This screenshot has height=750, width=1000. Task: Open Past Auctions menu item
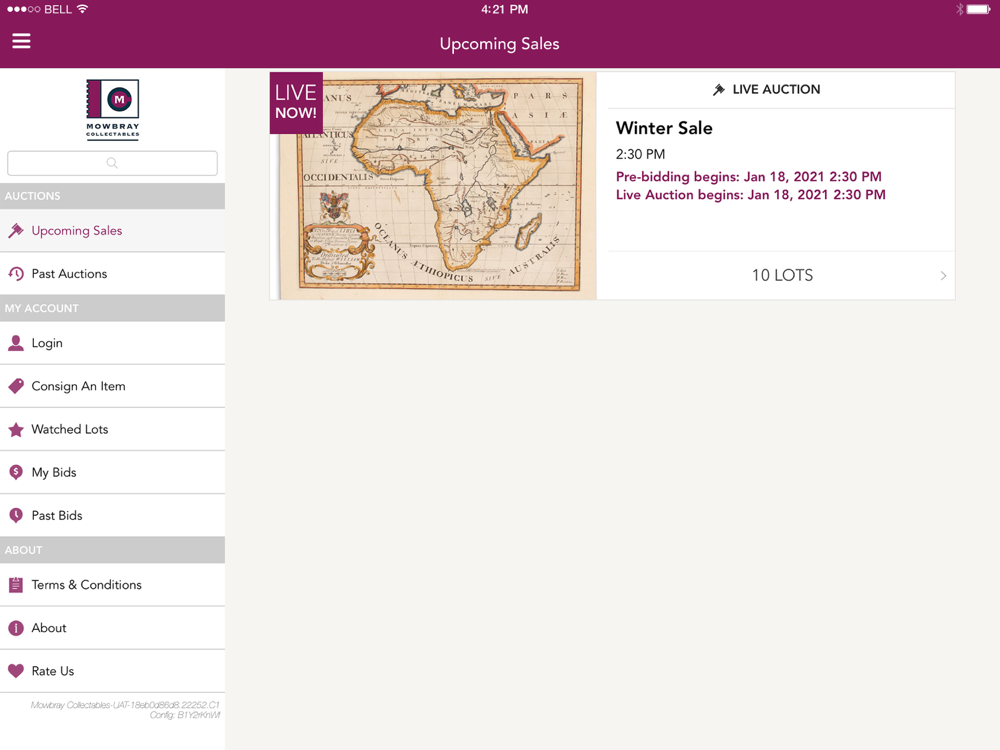click(112, 274)
